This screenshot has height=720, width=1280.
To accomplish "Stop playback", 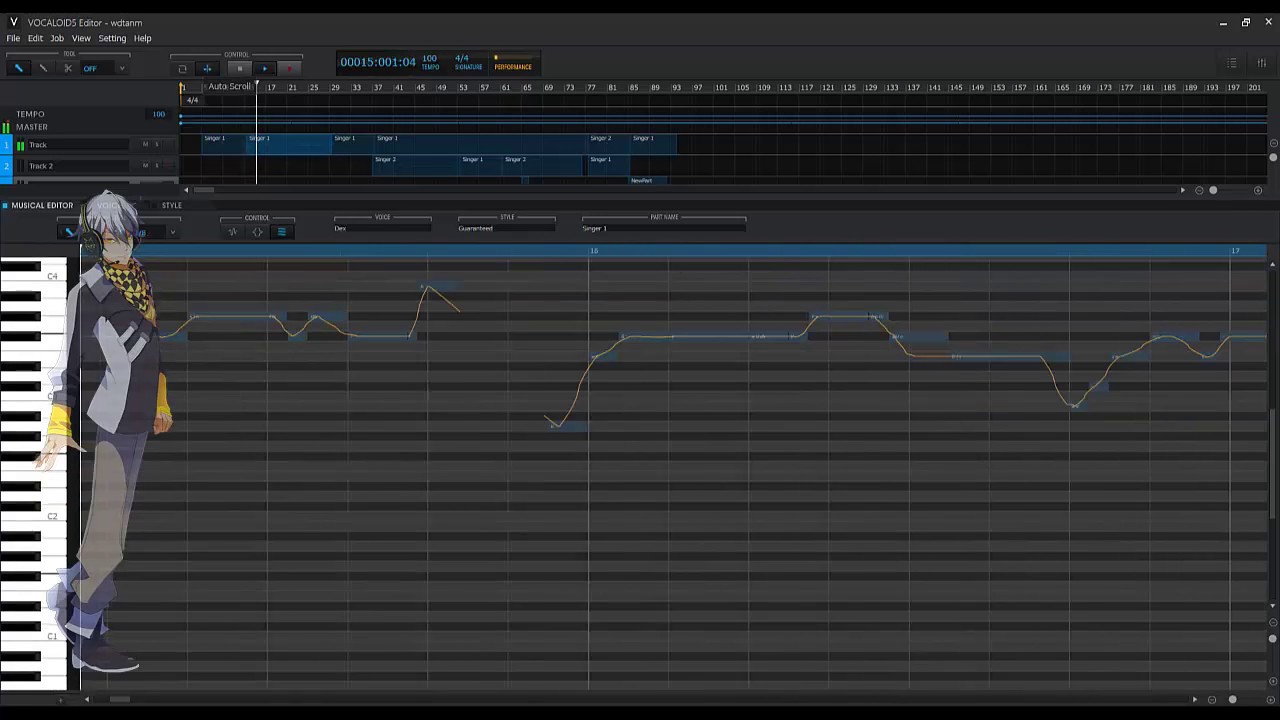I will 239,68.
